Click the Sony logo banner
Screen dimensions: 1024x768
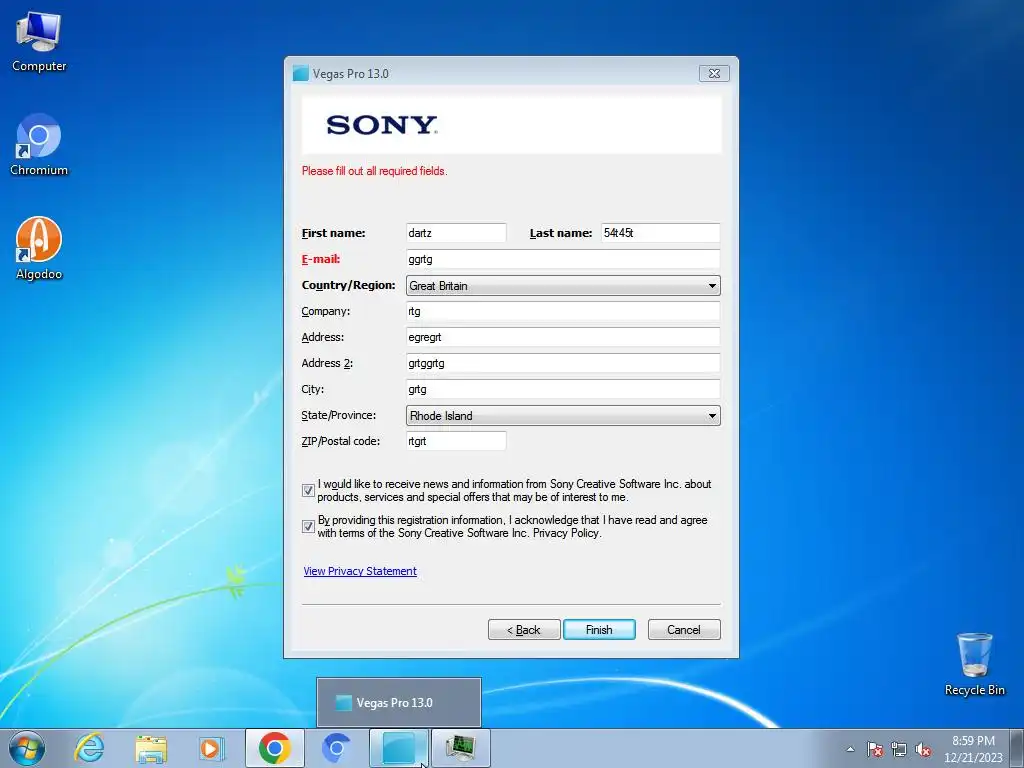coord(511,125)
